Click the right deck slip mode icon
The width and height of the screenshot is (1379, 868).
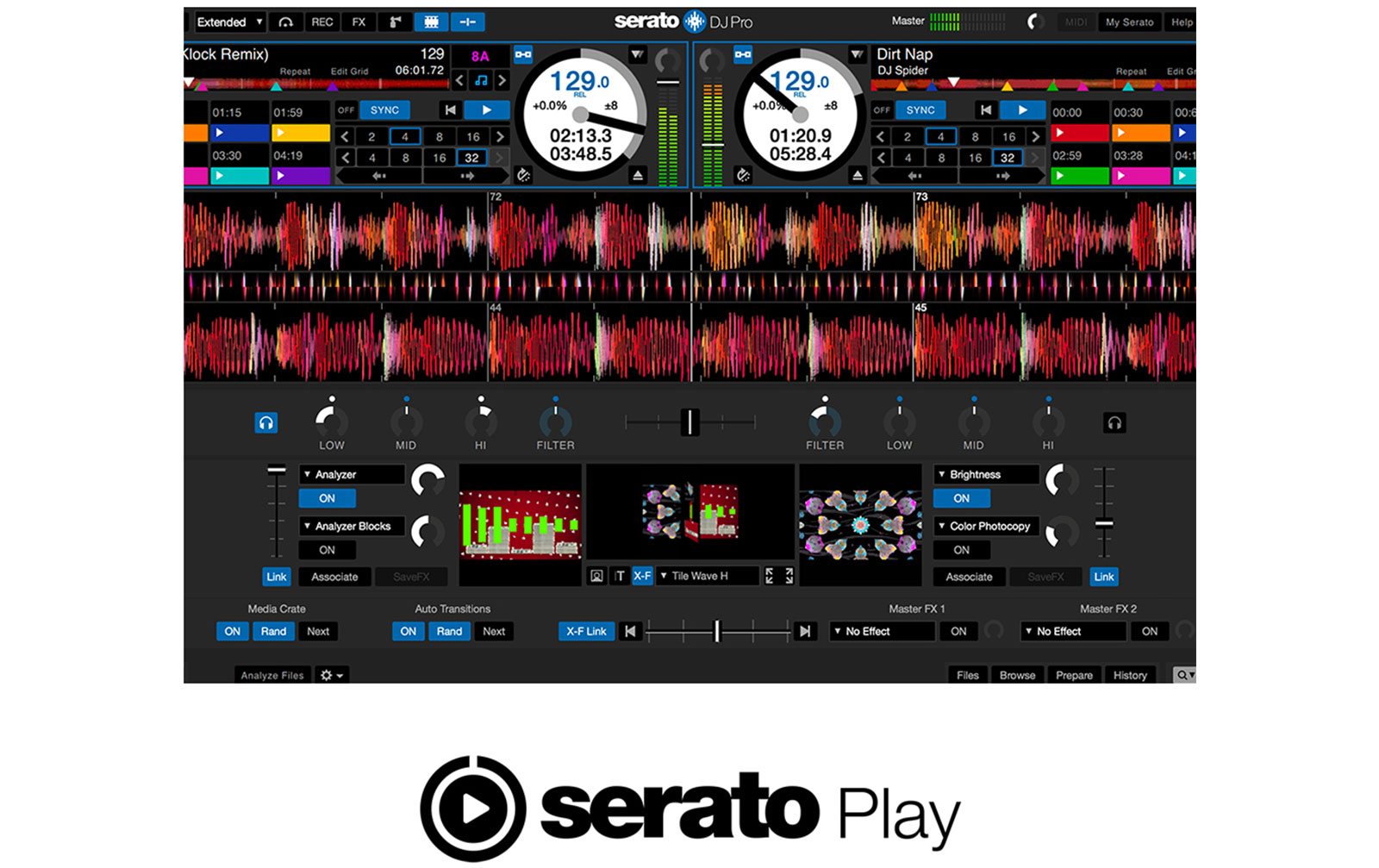click(x=743, y=176)
